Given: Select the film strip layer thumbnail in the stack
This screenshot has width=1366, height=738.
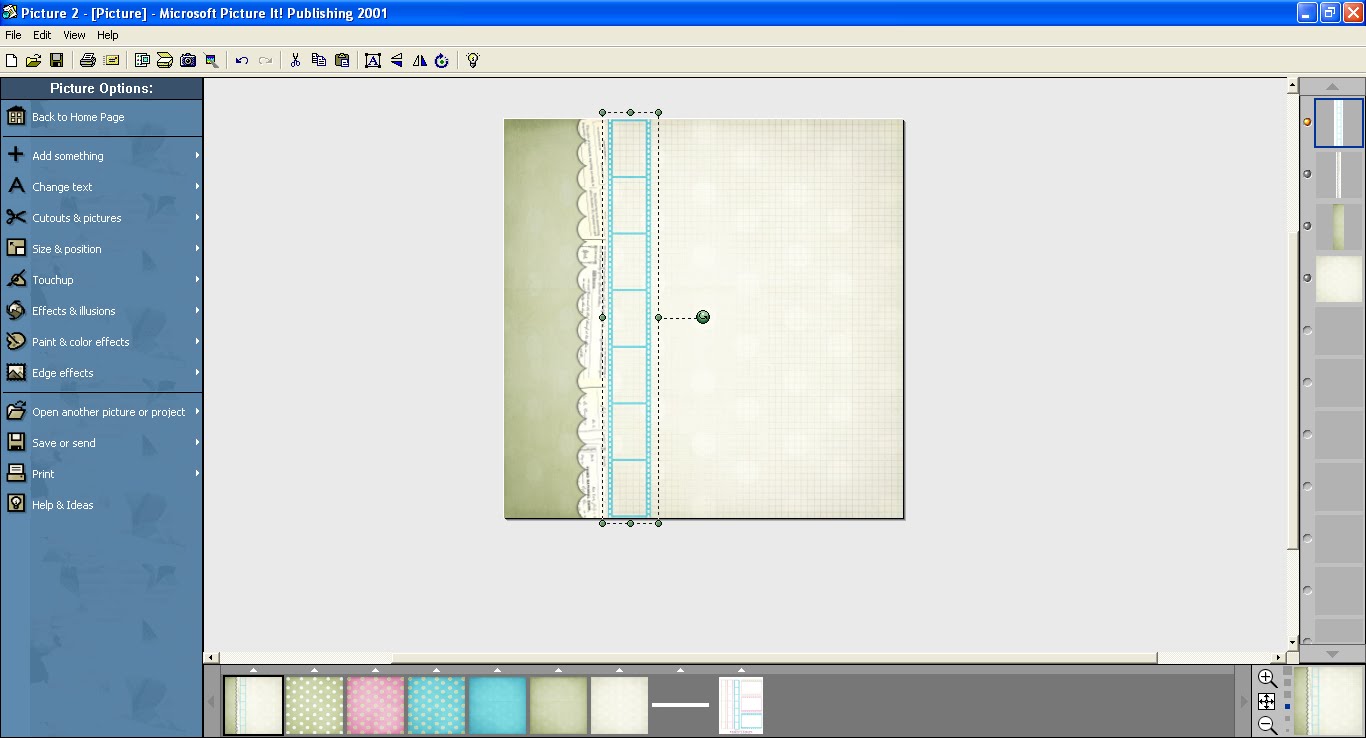Looking at the screenshot, I should tap(1339, 123).
